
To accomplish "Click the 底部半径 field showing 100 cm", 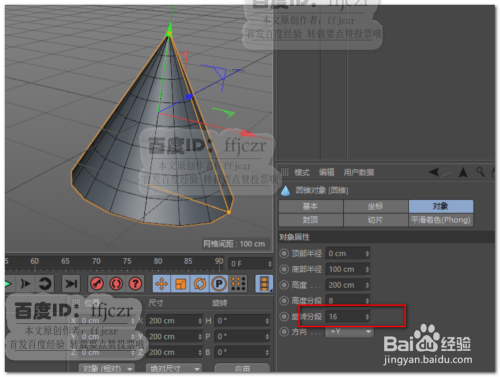I will (348, 269).
